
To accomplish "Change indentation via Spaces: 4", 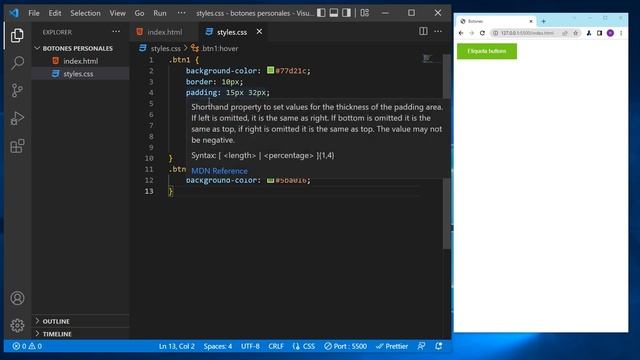I will pos(218,346).
